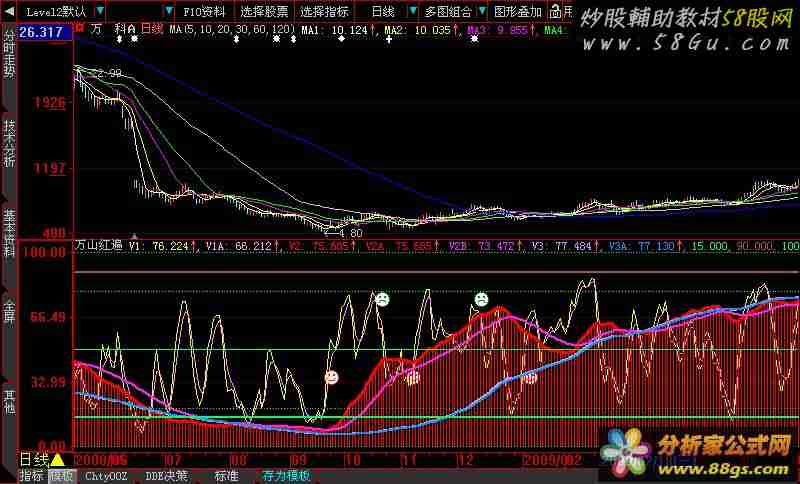
Task: Click the 66.49 indicator axis label
Action: pos(48,317)
